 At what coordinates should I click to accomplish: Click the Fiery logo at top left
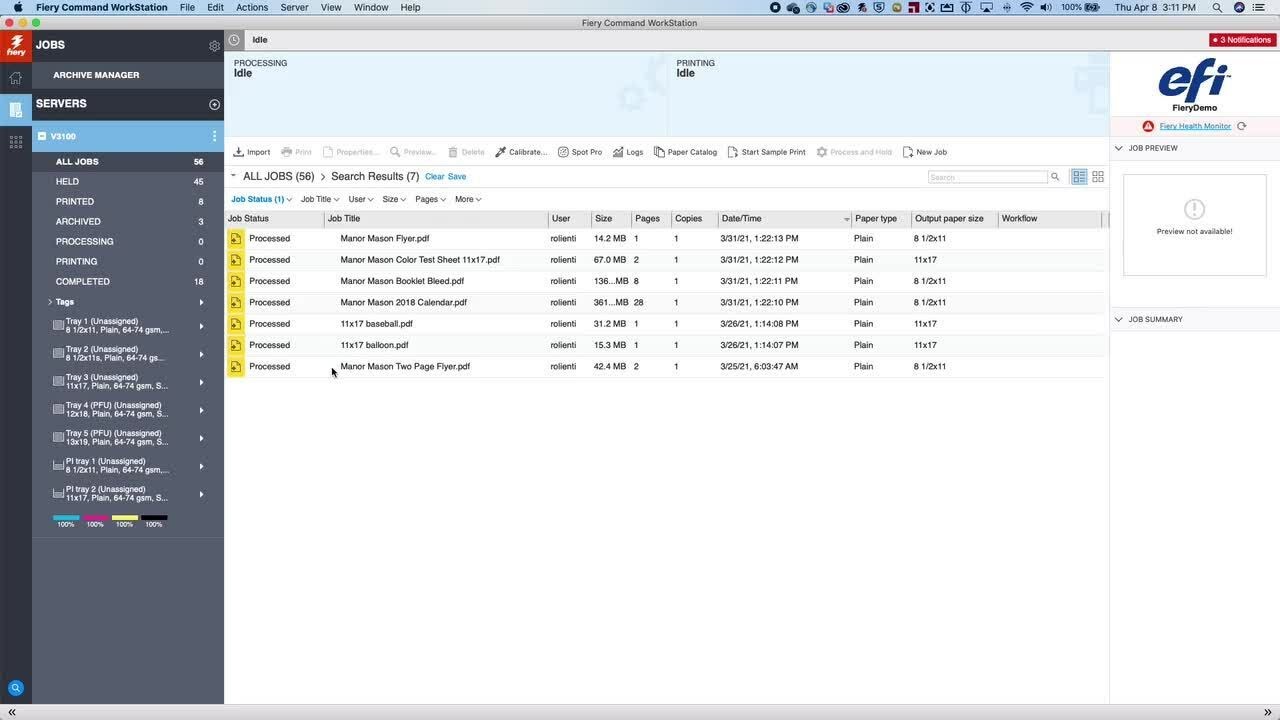[16, 46]
